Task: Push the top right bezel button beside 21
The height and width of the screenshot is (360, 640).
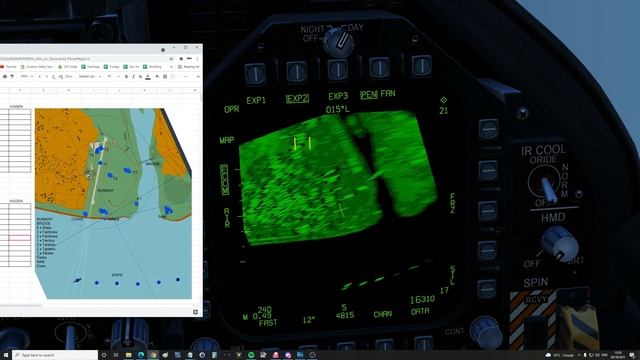Action: (488, 129)
